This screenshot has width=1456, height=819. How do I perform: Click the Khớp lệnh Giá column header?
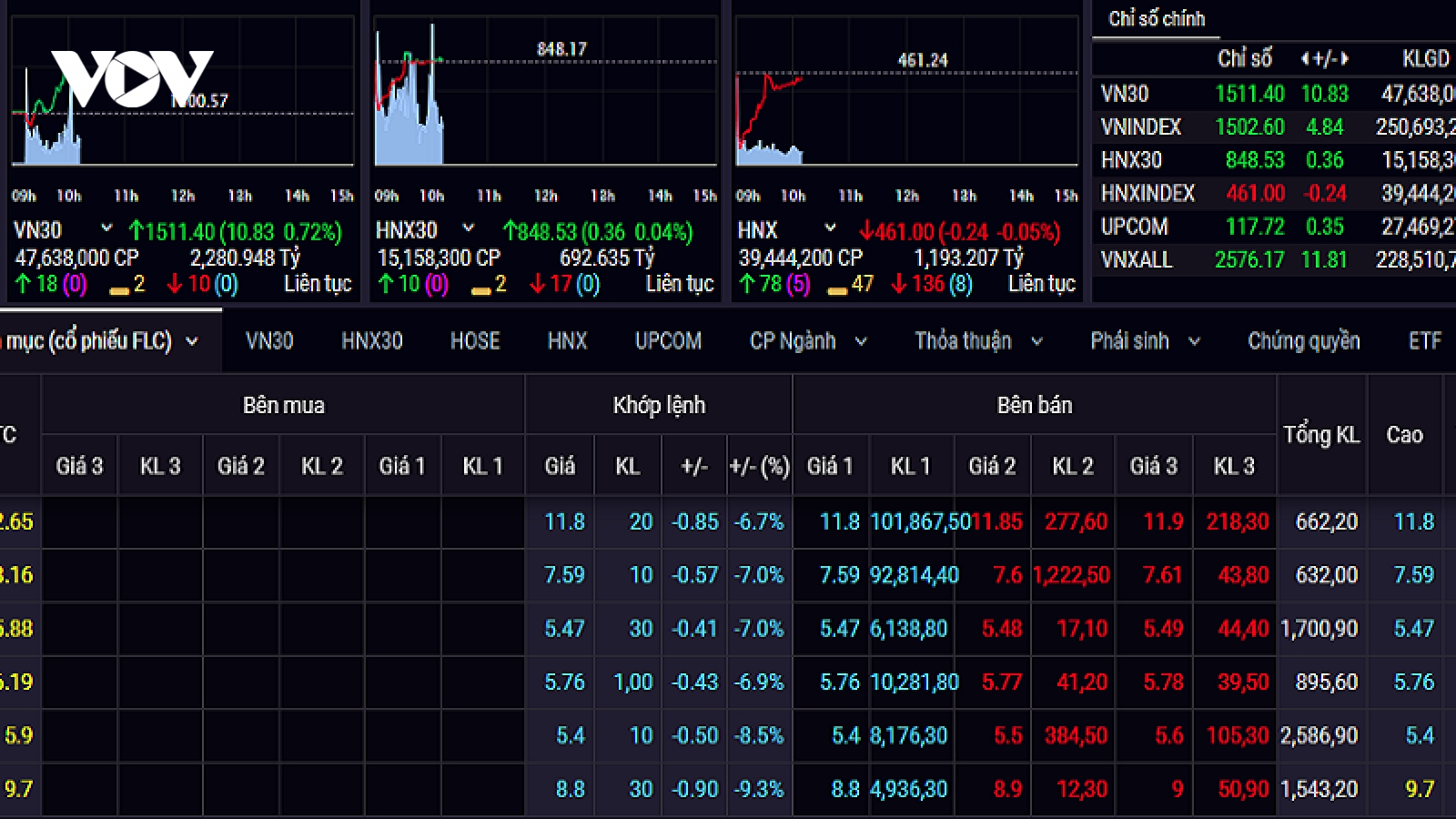point(560,466)
